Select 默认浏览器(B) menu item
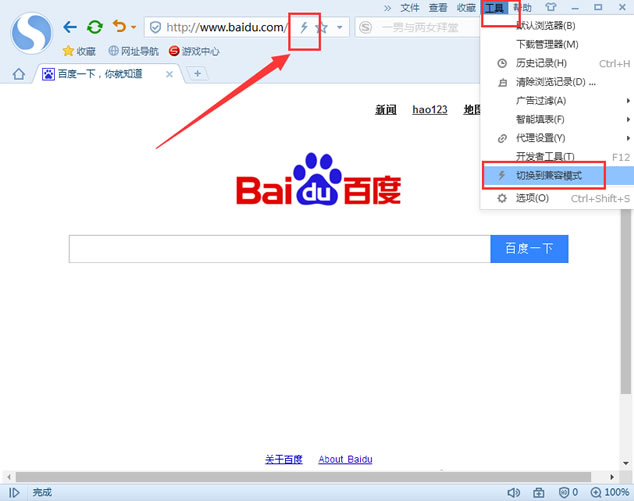 tap(557, 26)
